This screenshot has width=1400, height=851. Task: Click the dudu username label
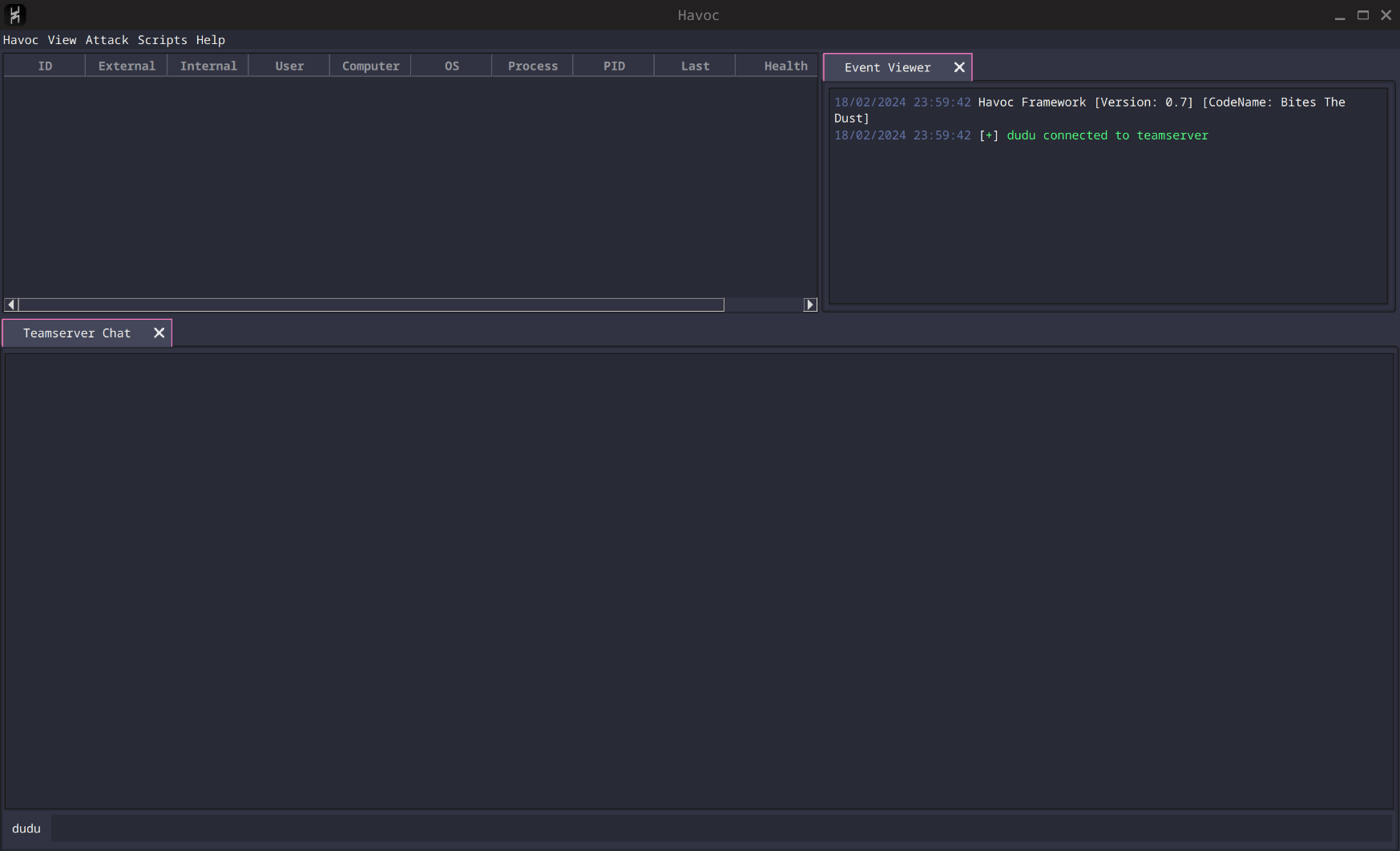26,829
